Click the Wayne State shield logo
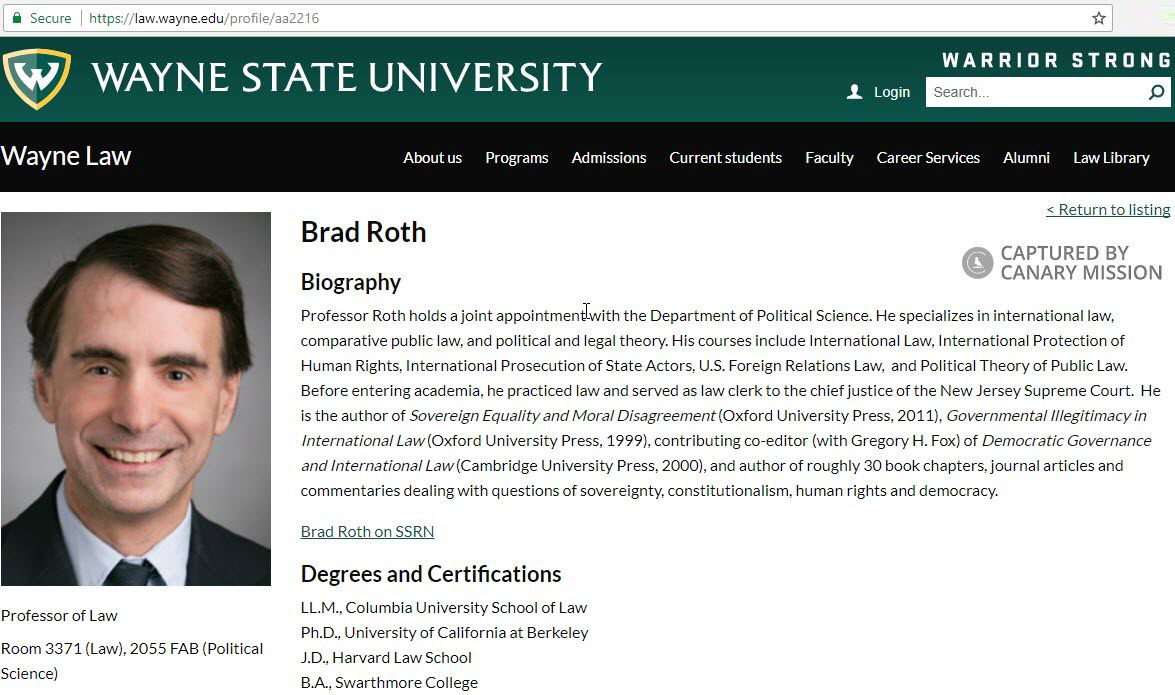Image resolution: width=1175 pixels, height=695 pixels. pyautogui.click(x=37, y=78)
